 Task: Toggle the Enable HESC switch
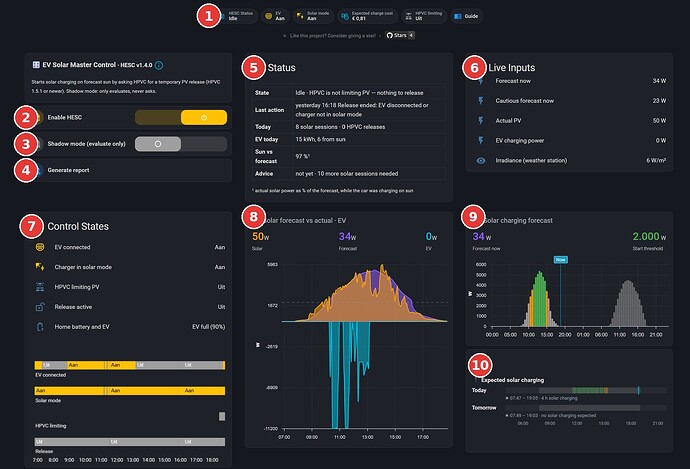[181, 117]
